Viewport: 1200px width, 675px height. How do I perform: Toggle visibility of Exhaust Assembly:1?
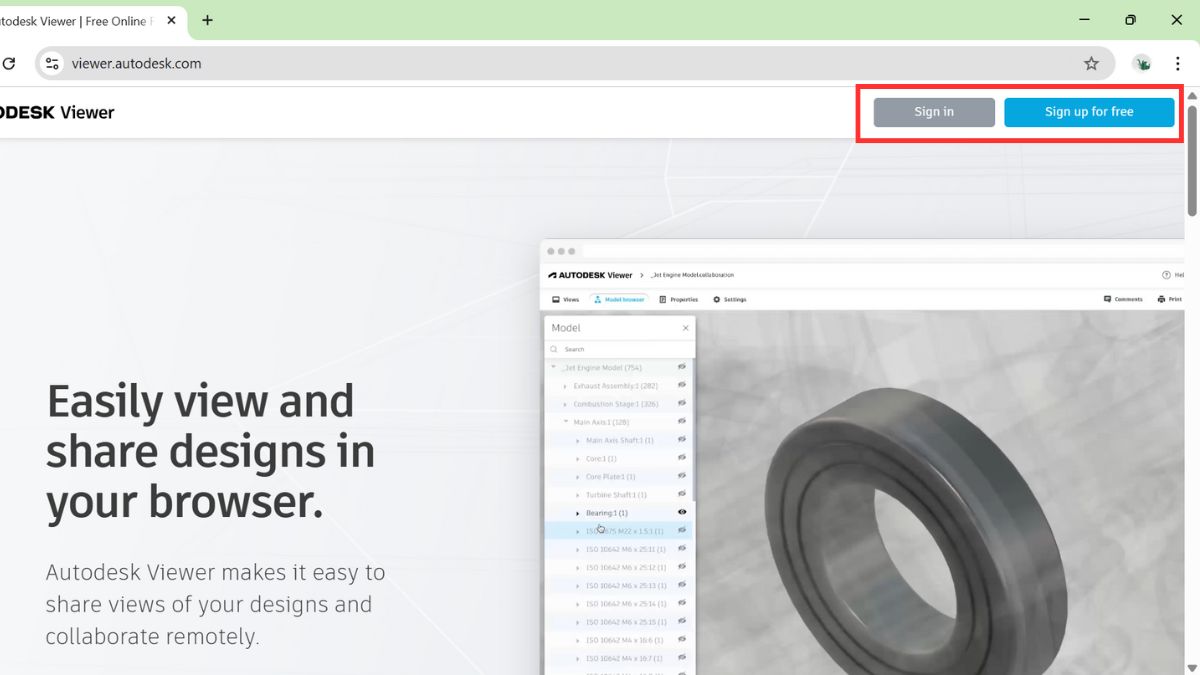pos(682,385)
